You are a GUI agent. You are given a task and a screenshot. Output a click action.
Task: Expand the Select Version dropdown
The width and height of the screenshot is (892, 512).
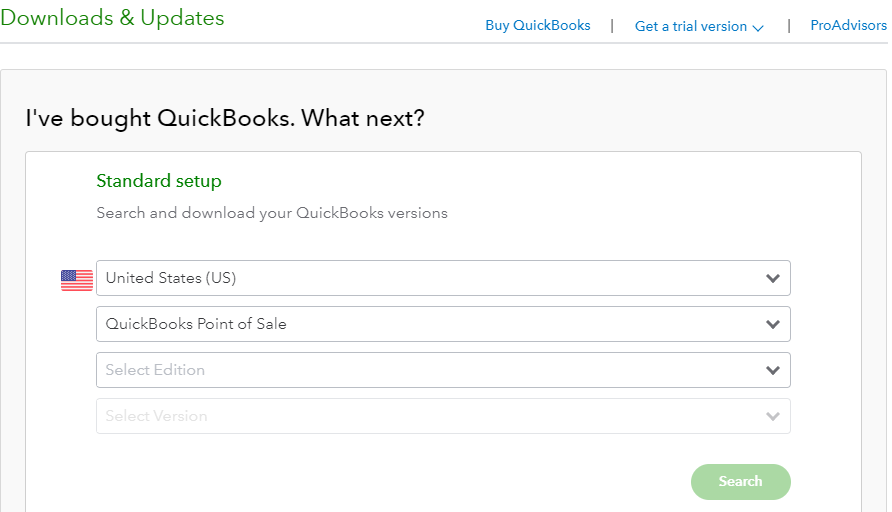click(443, 416)
